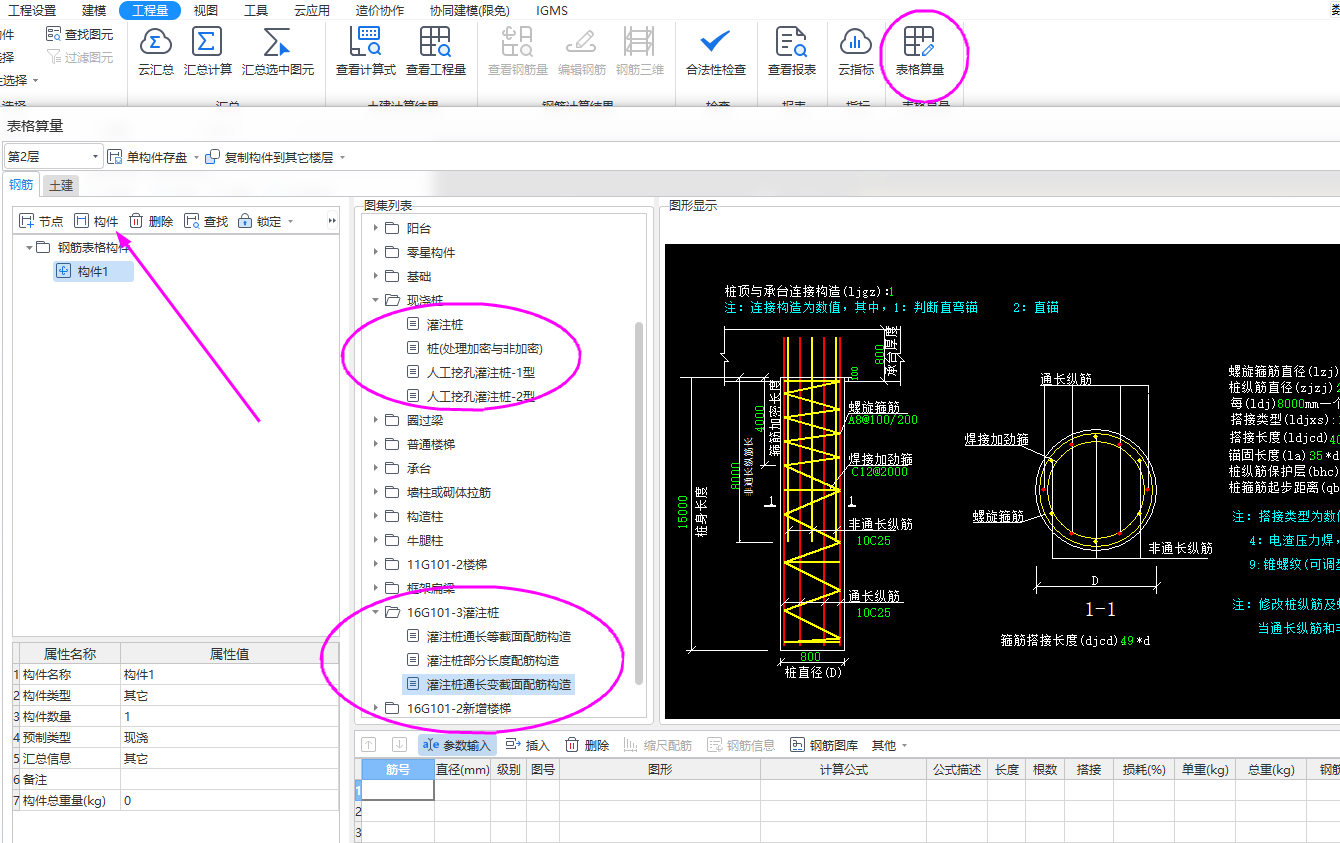Click 备注 property value cell
This screenshot has width=1340, height=843.
click(229, 779)
